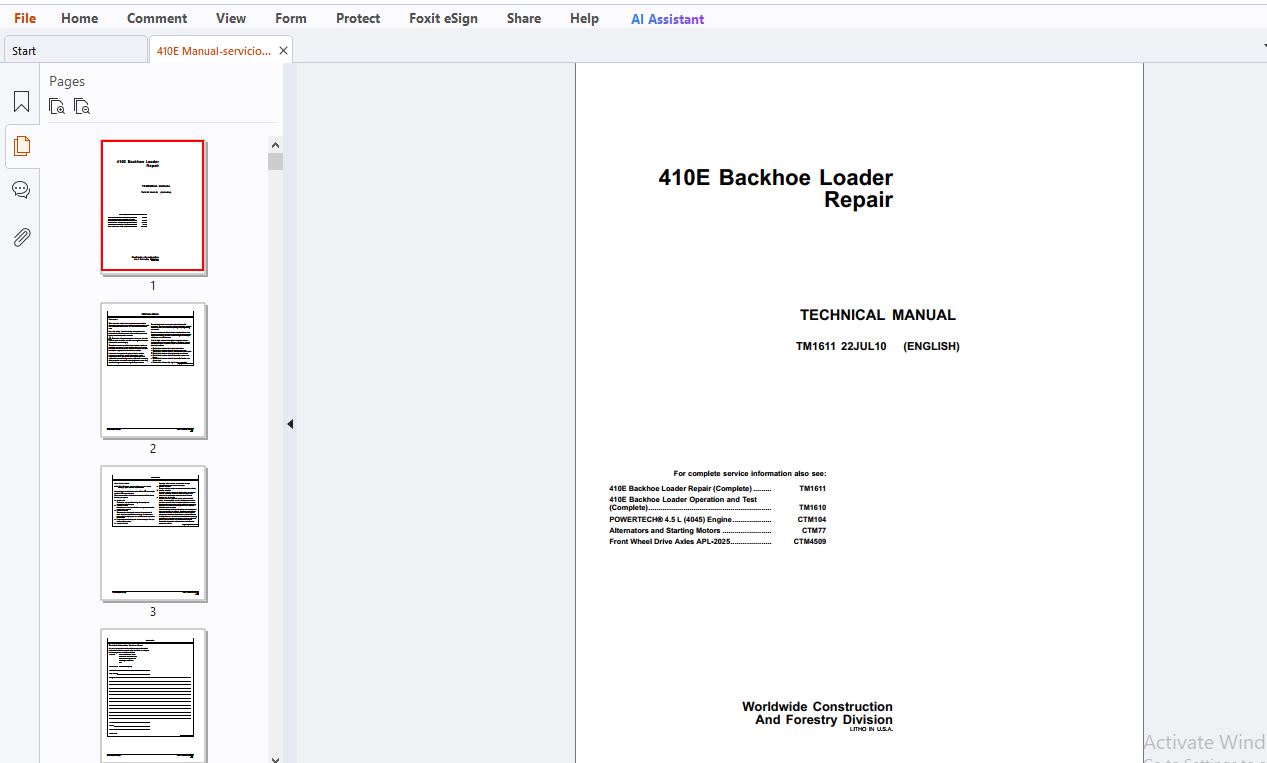Click the 'CTM104' reference number

coord(812,520)
